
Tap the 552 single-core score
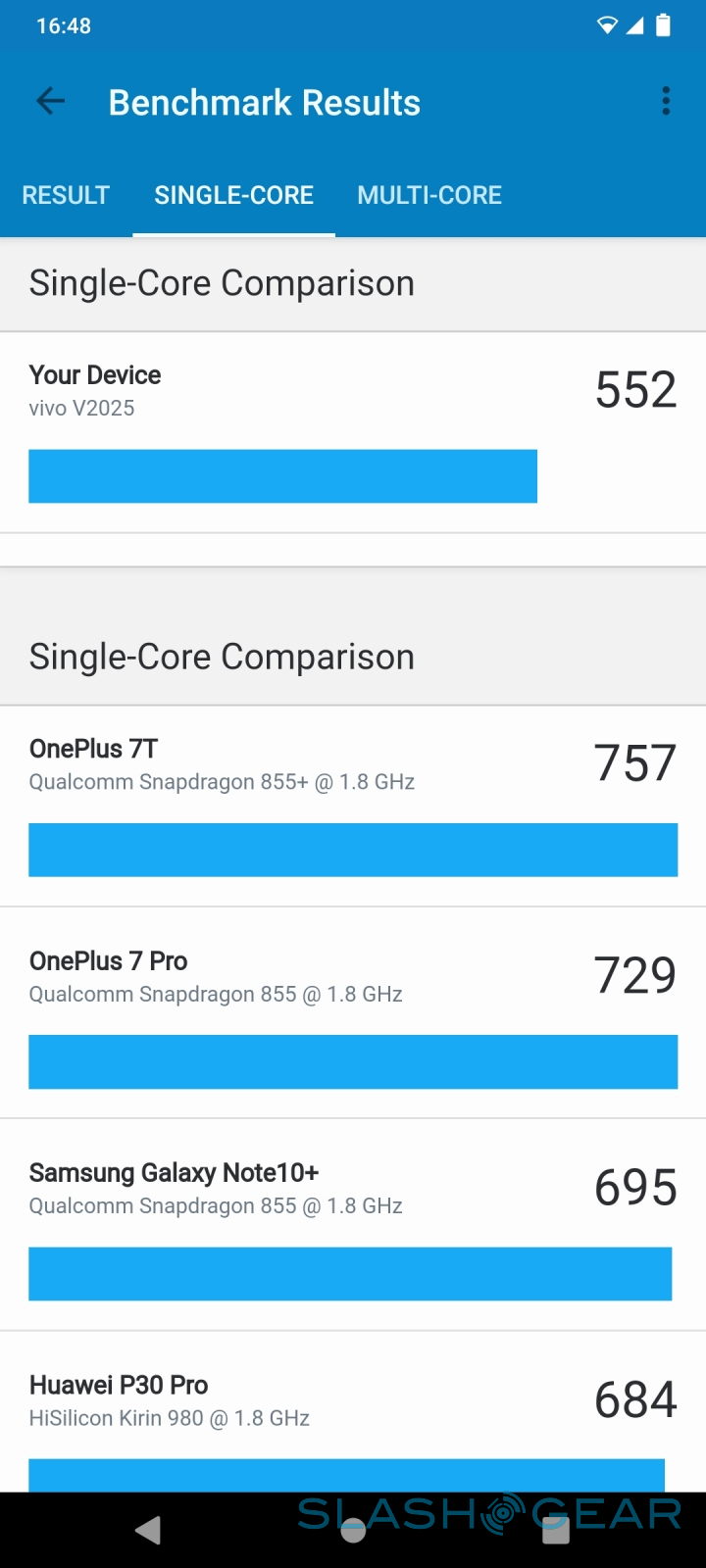point(635,390)
